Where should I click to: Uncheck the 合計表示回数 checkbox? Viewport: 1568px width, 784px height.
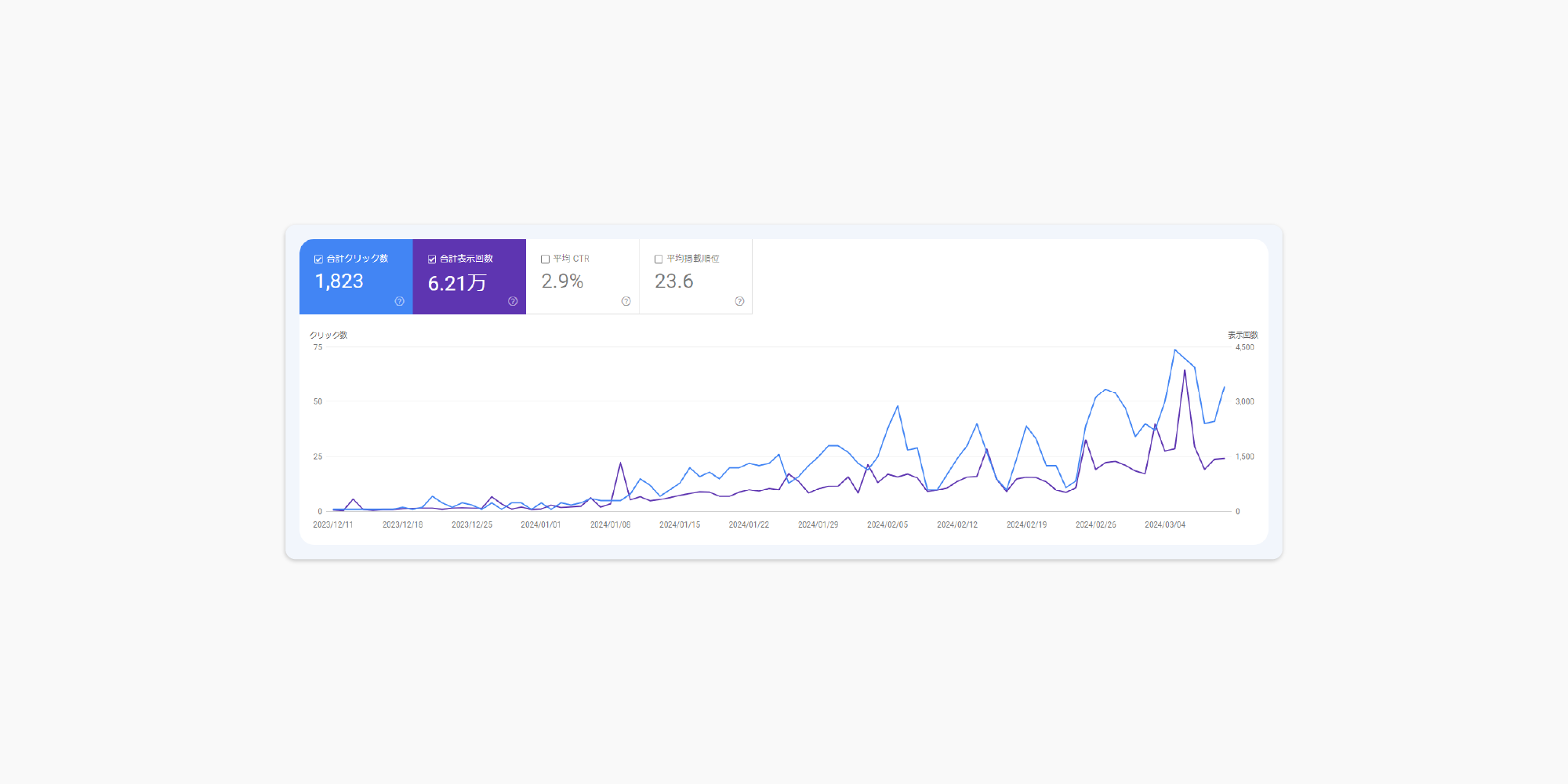[x=432, y=259]
